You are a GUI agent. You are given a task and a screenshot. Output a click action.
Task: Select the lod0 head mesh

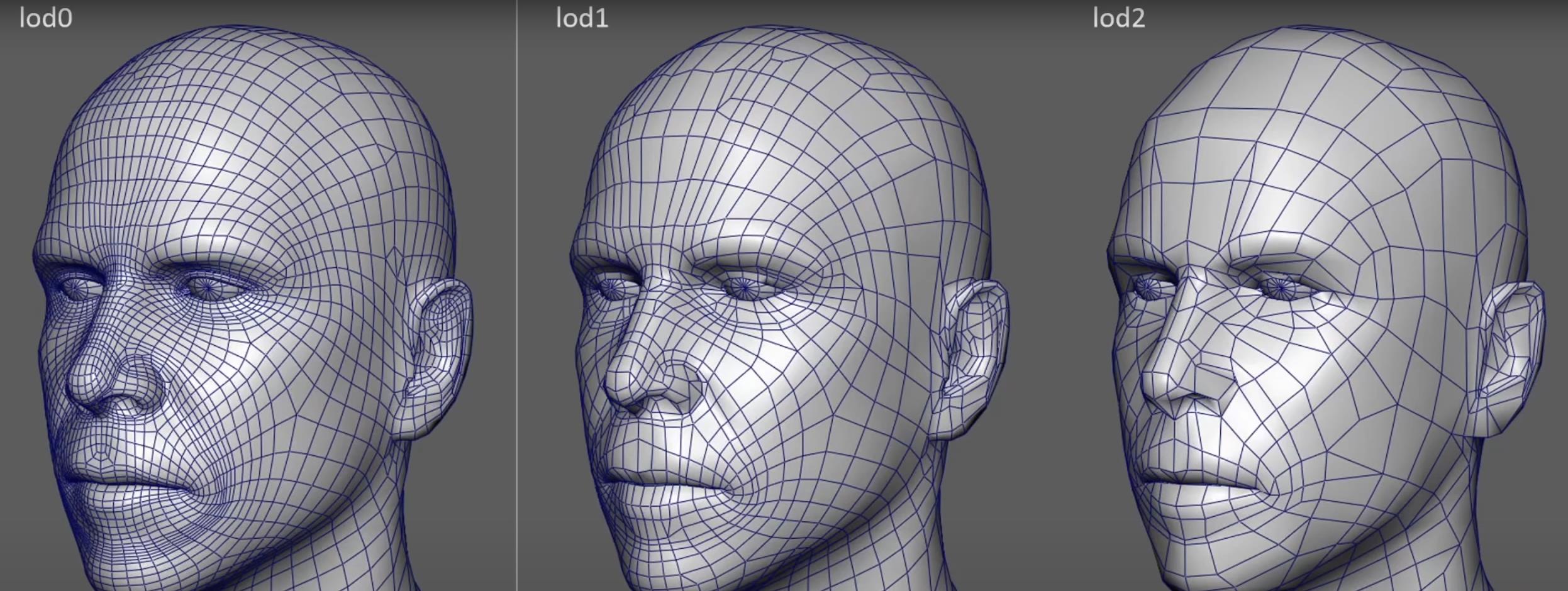[x=252, y=308]
